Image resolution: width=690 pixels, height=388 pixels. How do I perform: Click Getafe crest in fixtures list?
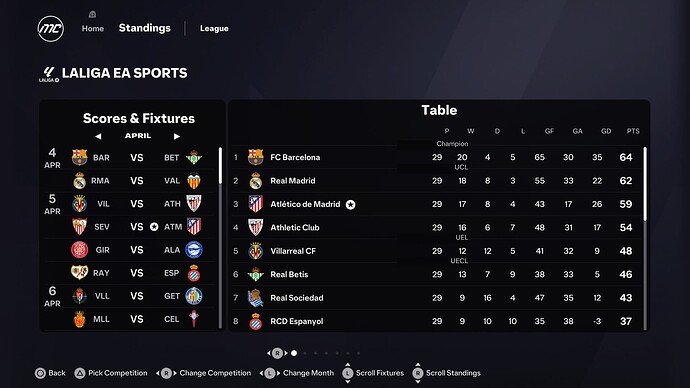click(x=194, y=296)
